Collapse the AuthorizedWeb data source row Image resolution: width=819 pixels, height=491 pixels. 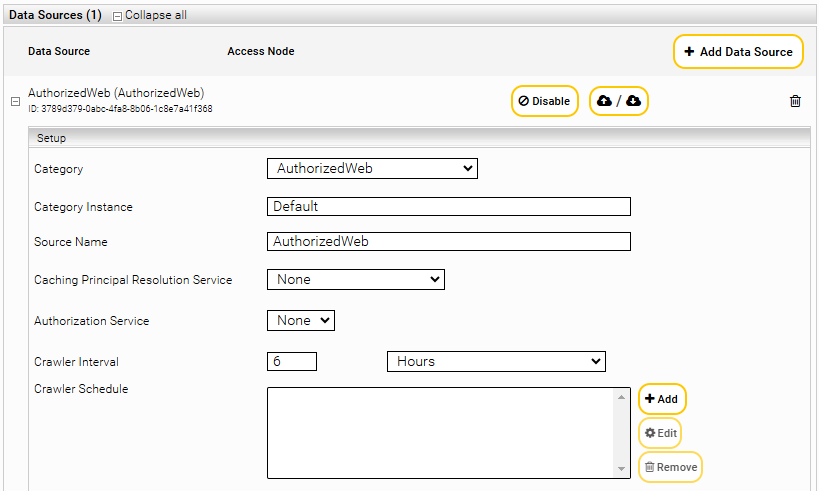pyautogui.click(x=15, y=101)
